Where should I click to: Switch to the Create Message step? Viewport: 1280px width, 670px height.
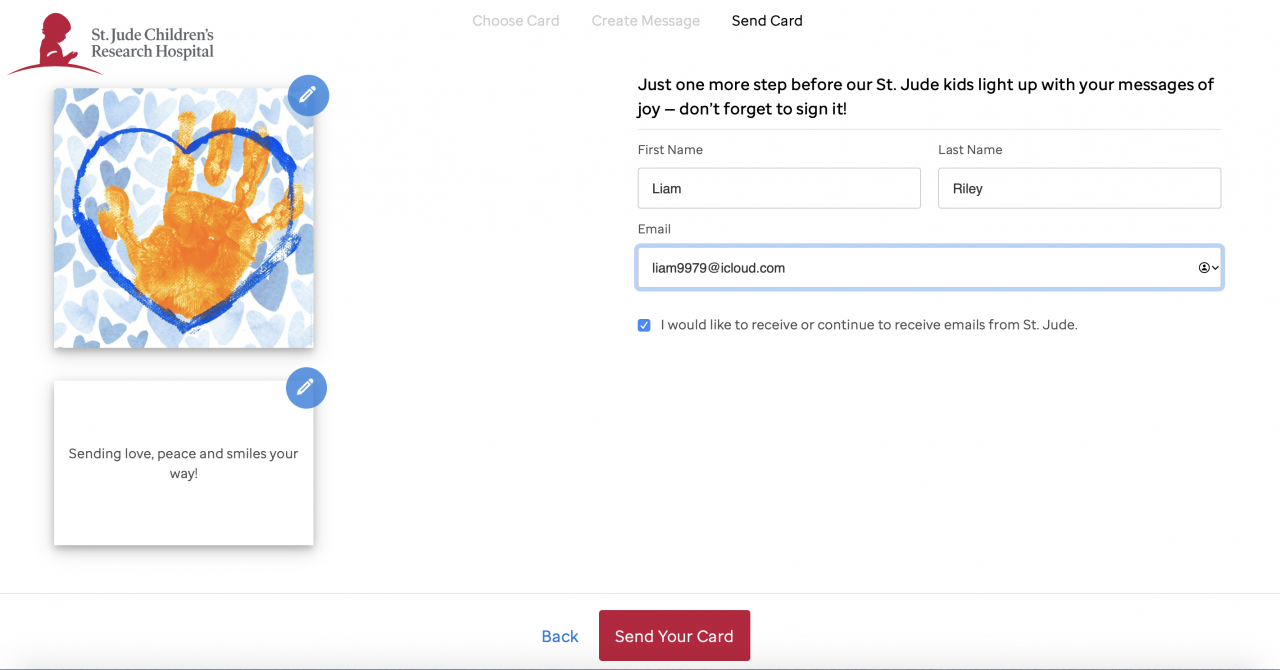[646, 20]
